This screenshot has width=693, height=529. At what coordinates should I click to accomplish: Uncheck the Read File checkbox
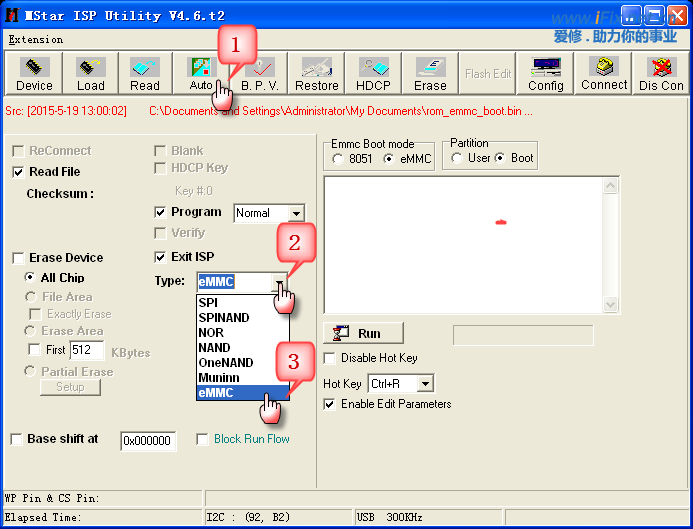pos(18,172)
